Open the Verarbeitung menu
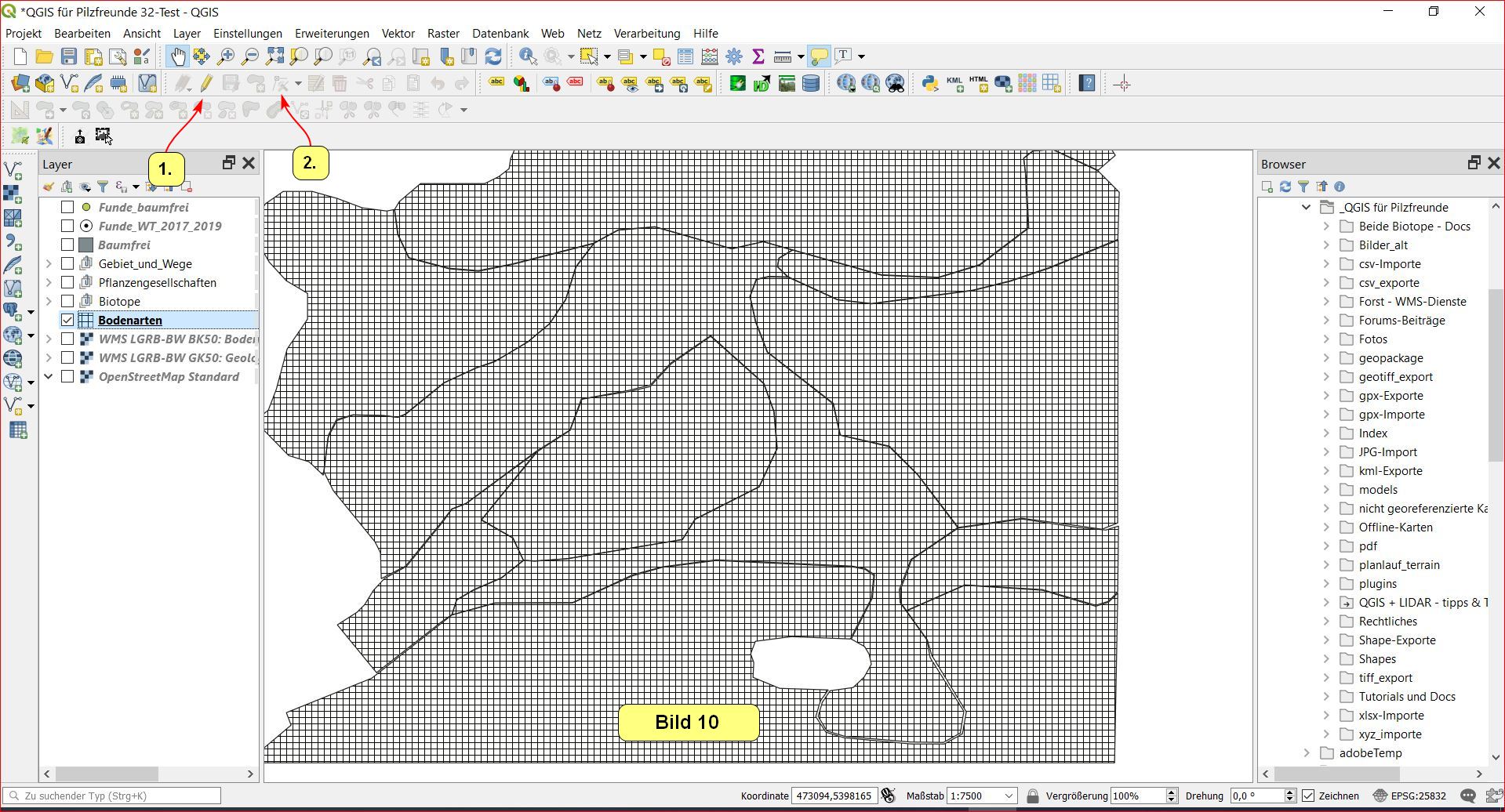This screenshot has width=1505, height=812. pos(646,33)
